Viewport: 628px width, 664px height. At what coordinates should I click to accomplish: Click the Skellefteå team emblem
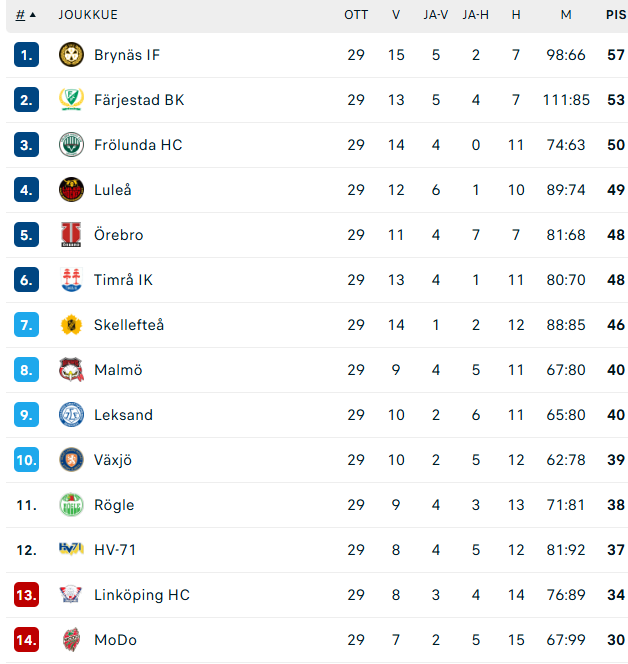pos(71,324)
